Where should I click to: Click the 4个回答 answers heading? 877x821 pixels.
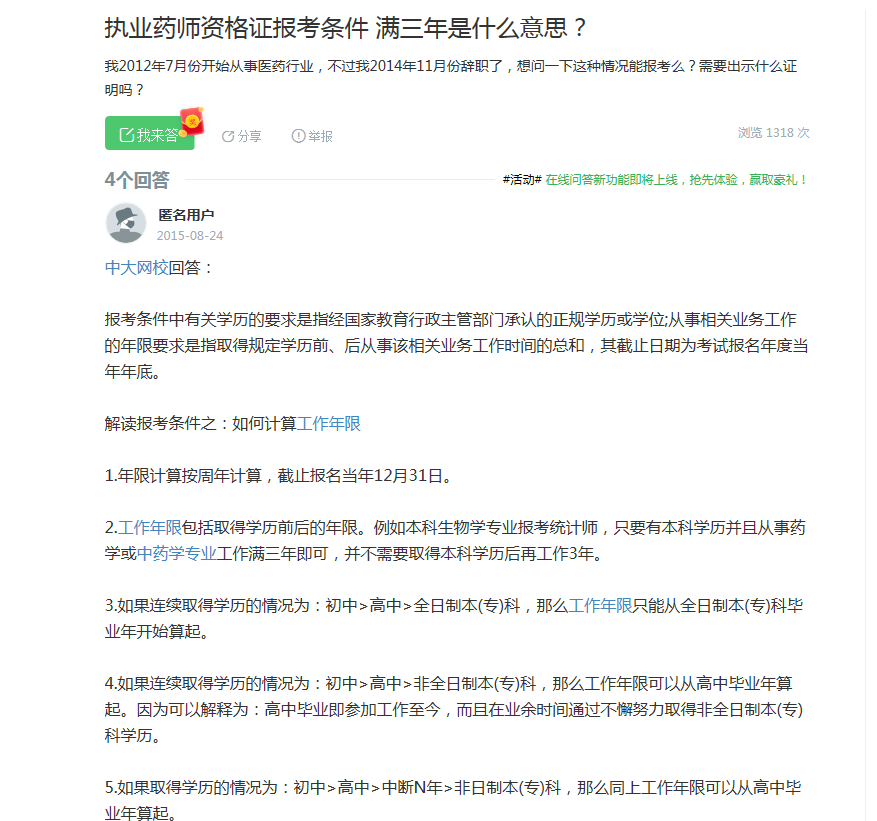click(137, 180)
